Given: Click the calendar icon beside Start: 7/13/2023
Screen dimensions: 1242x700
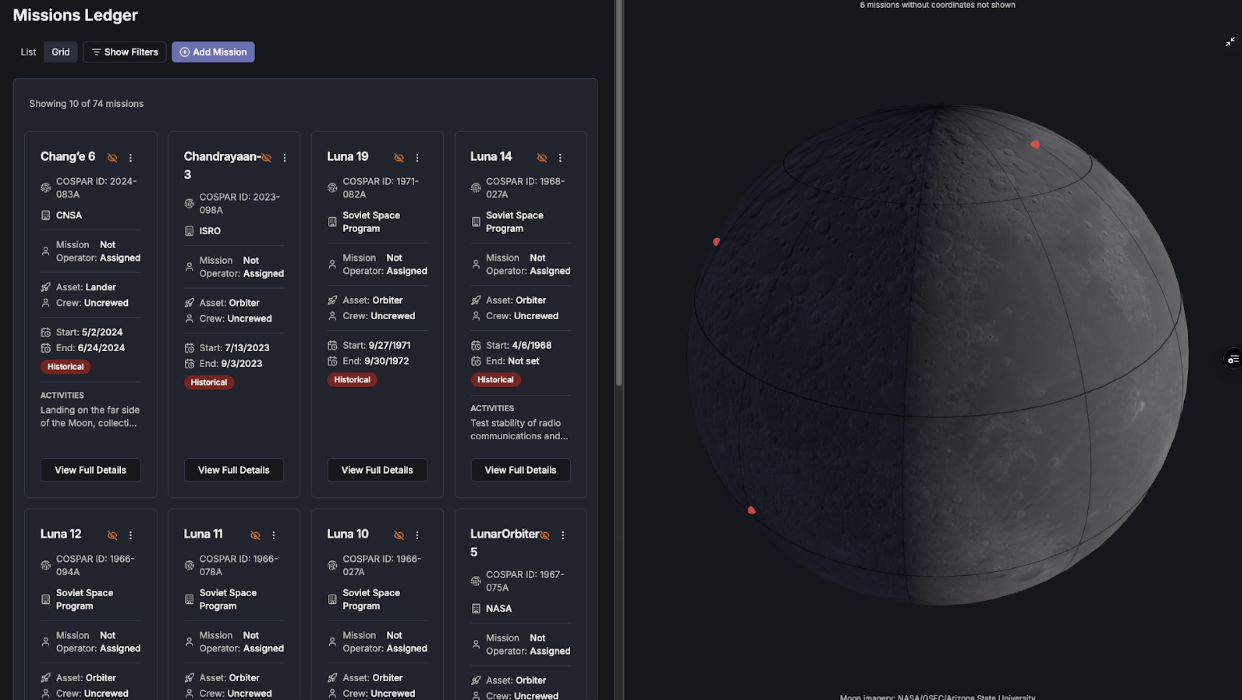Looking at the screenshot, I should (189, 348).
